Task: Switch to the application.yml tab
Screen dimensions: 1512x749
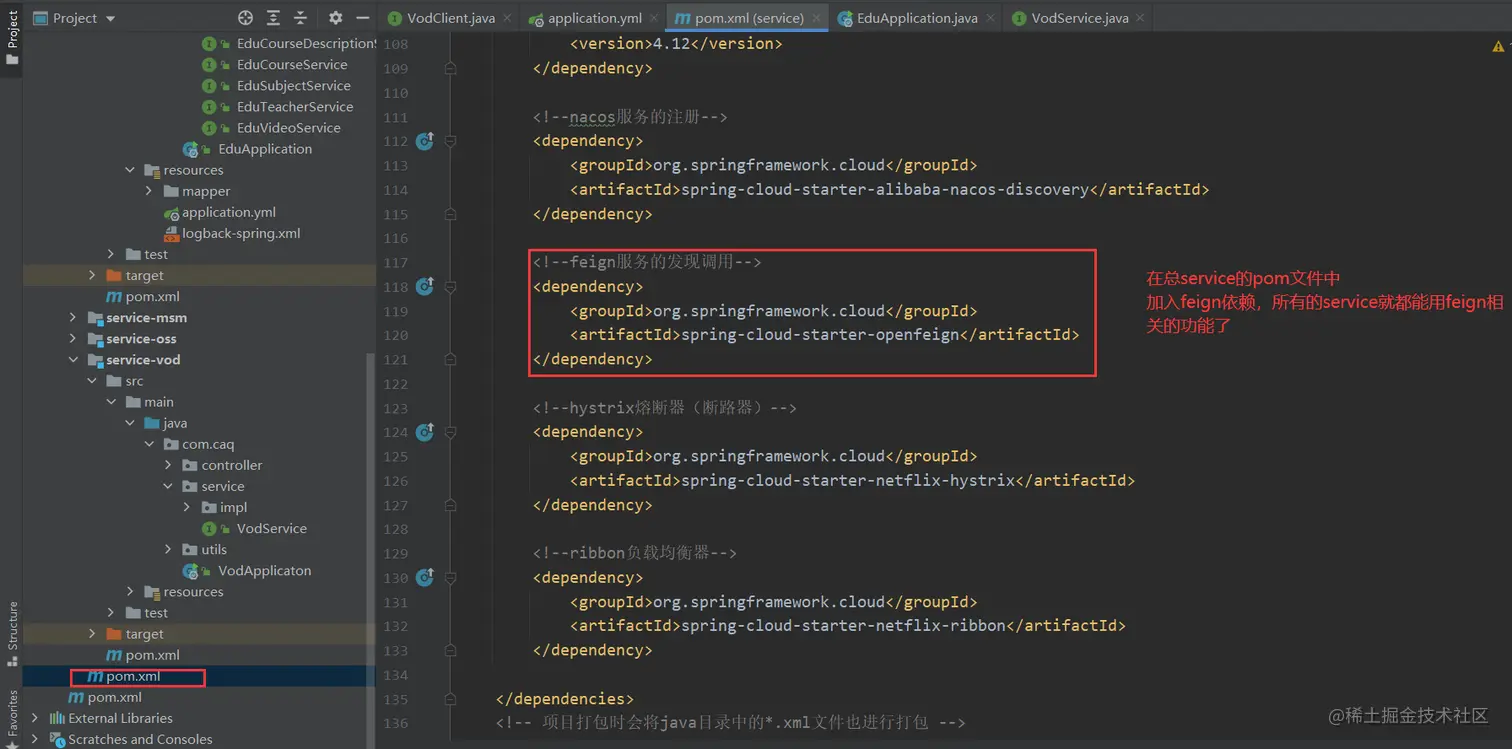Action: pyautogui.click(x=595, y=18)
